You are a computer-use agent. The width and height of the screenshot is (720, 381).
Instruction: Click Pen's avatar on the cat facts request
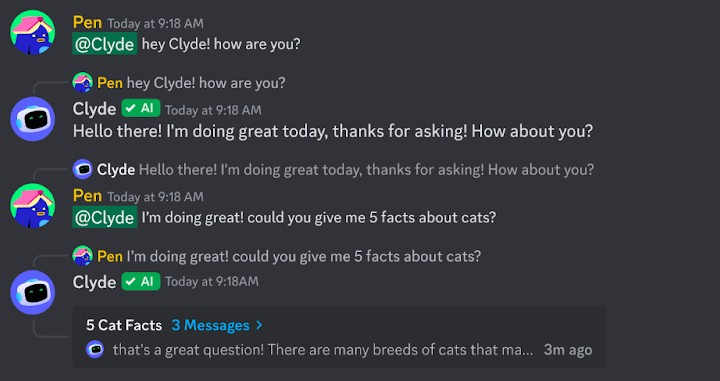click(x=33, y=206)
